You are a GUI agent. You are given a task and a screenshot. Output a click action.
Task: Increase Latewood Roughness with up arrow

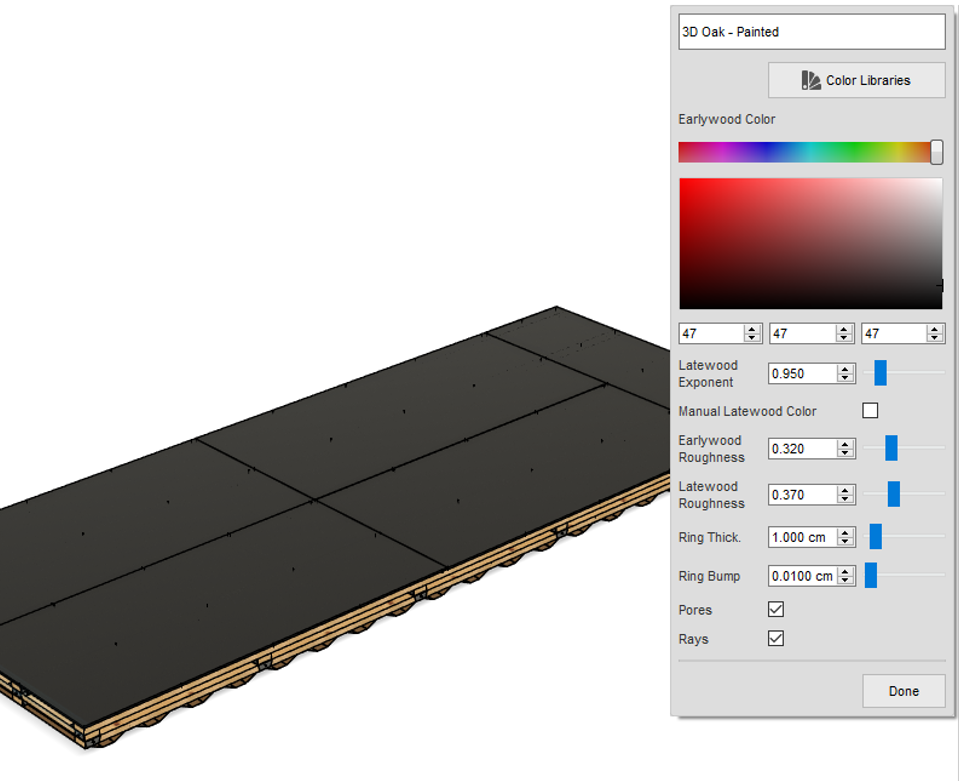coord(845,490)
